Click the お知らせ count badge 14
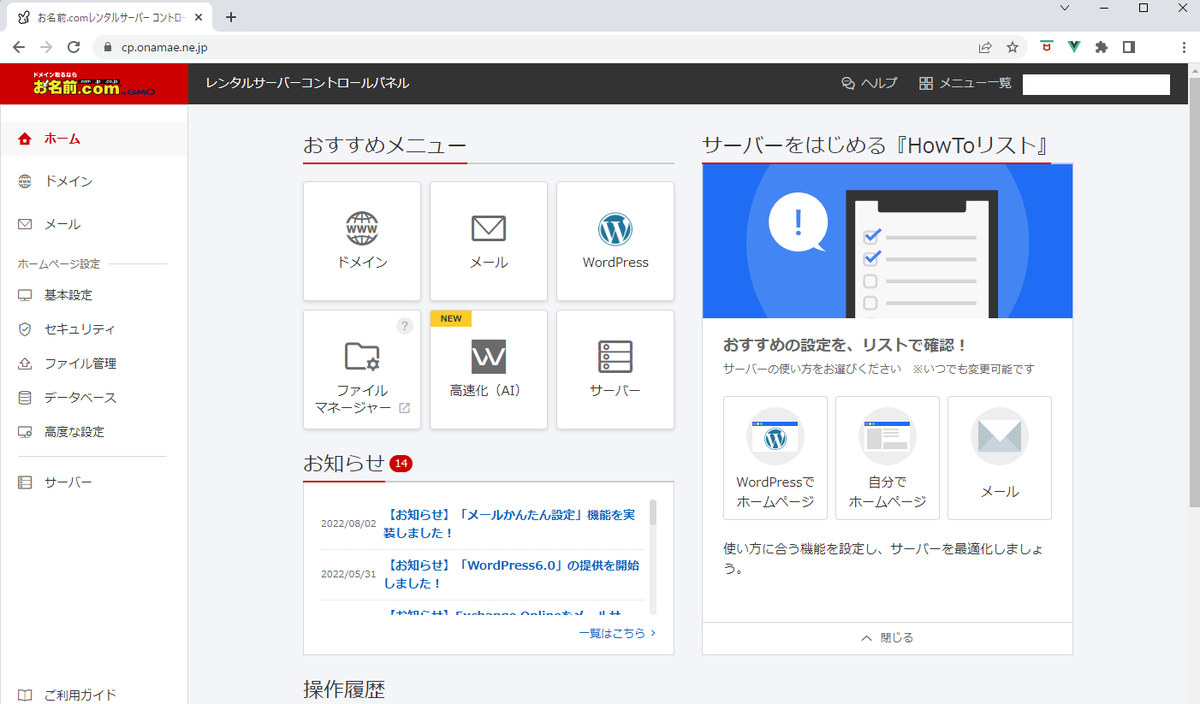Screen dimensions: 1200x704 click(401, 464)
